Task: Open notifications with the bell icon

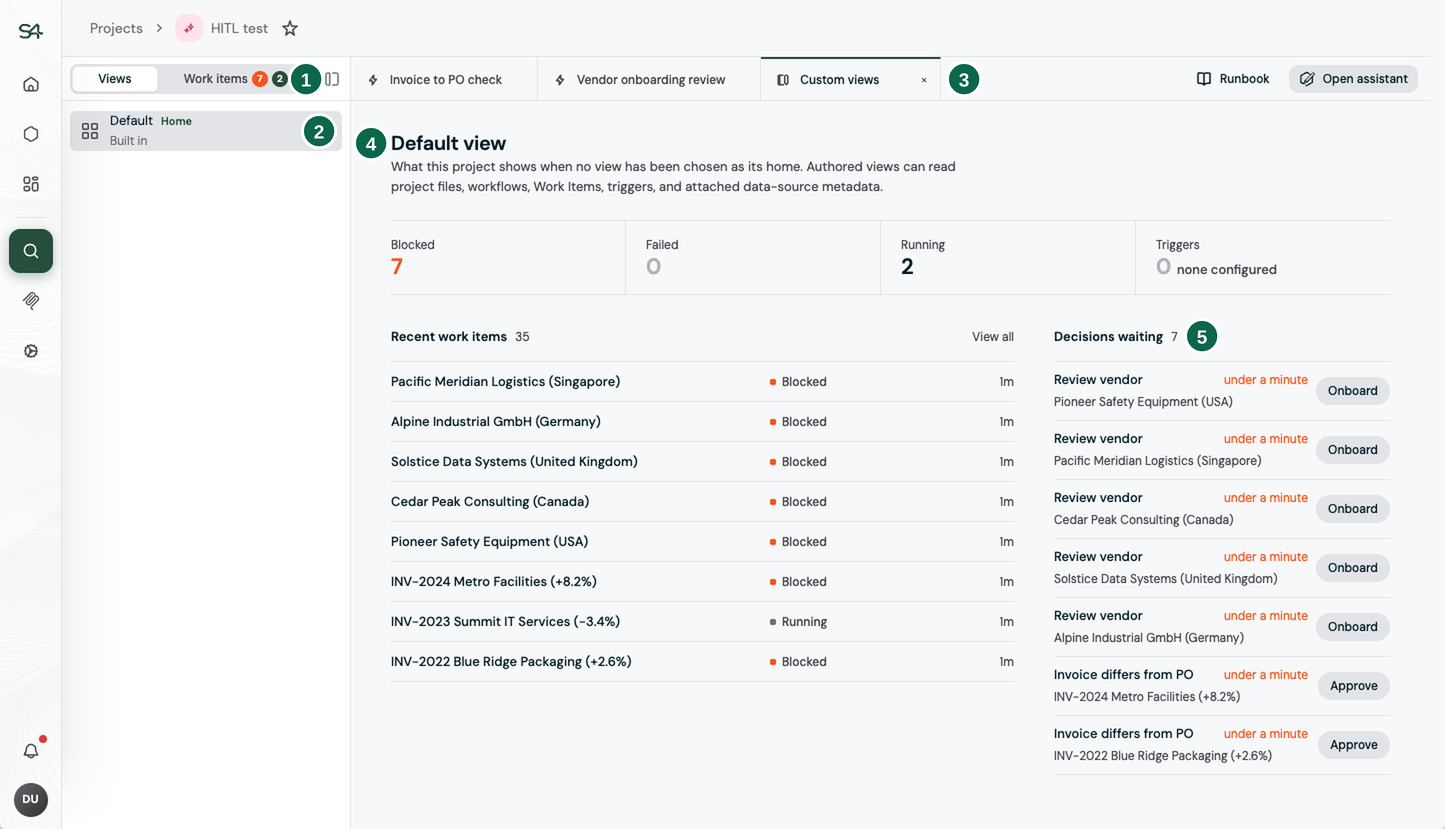Action: point(31,751)
